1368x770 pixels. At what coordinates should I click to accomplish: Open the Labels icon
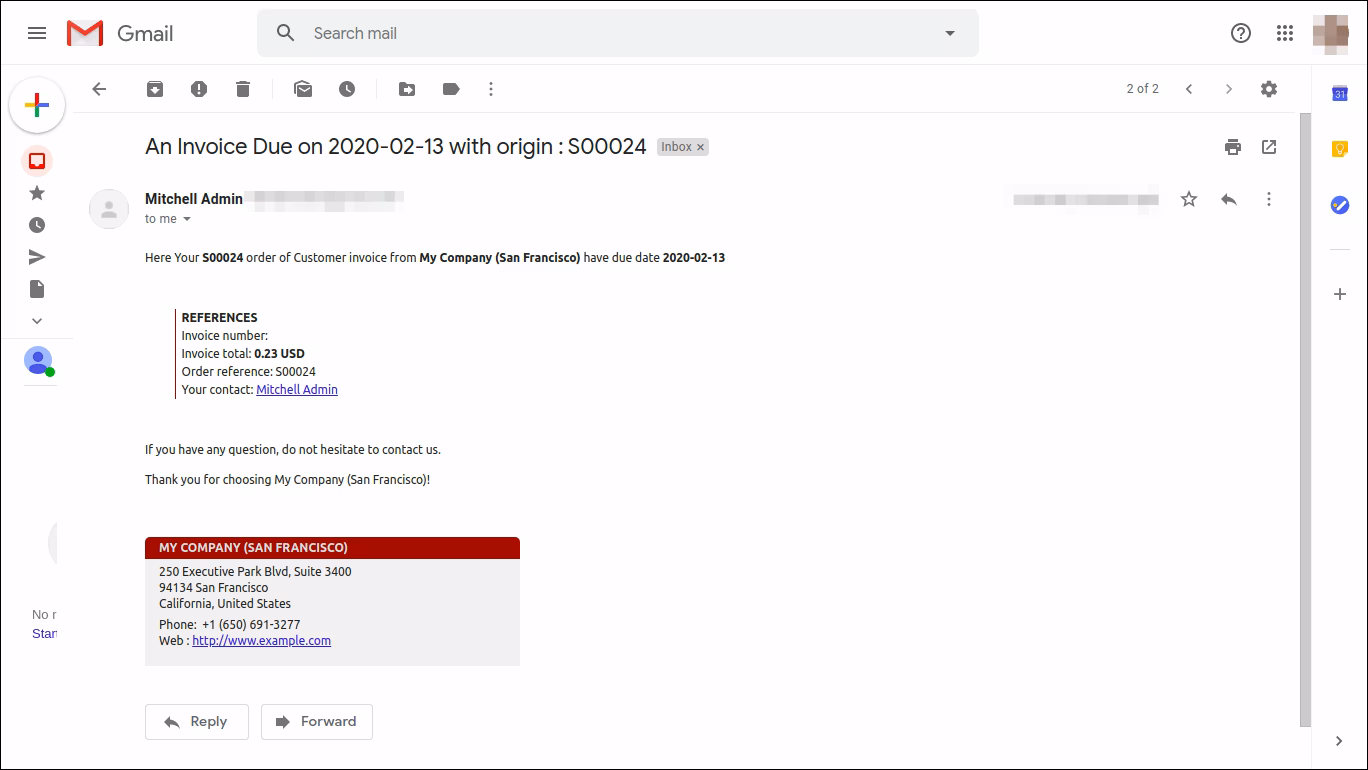tap(451, 89)
